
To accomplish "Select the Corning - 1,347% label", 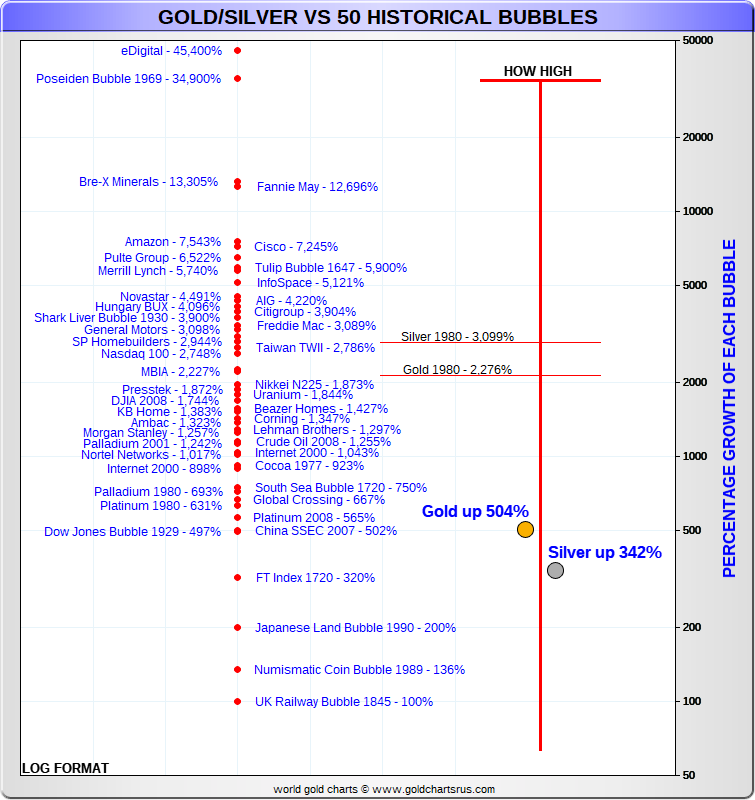I will coord(302,419).
